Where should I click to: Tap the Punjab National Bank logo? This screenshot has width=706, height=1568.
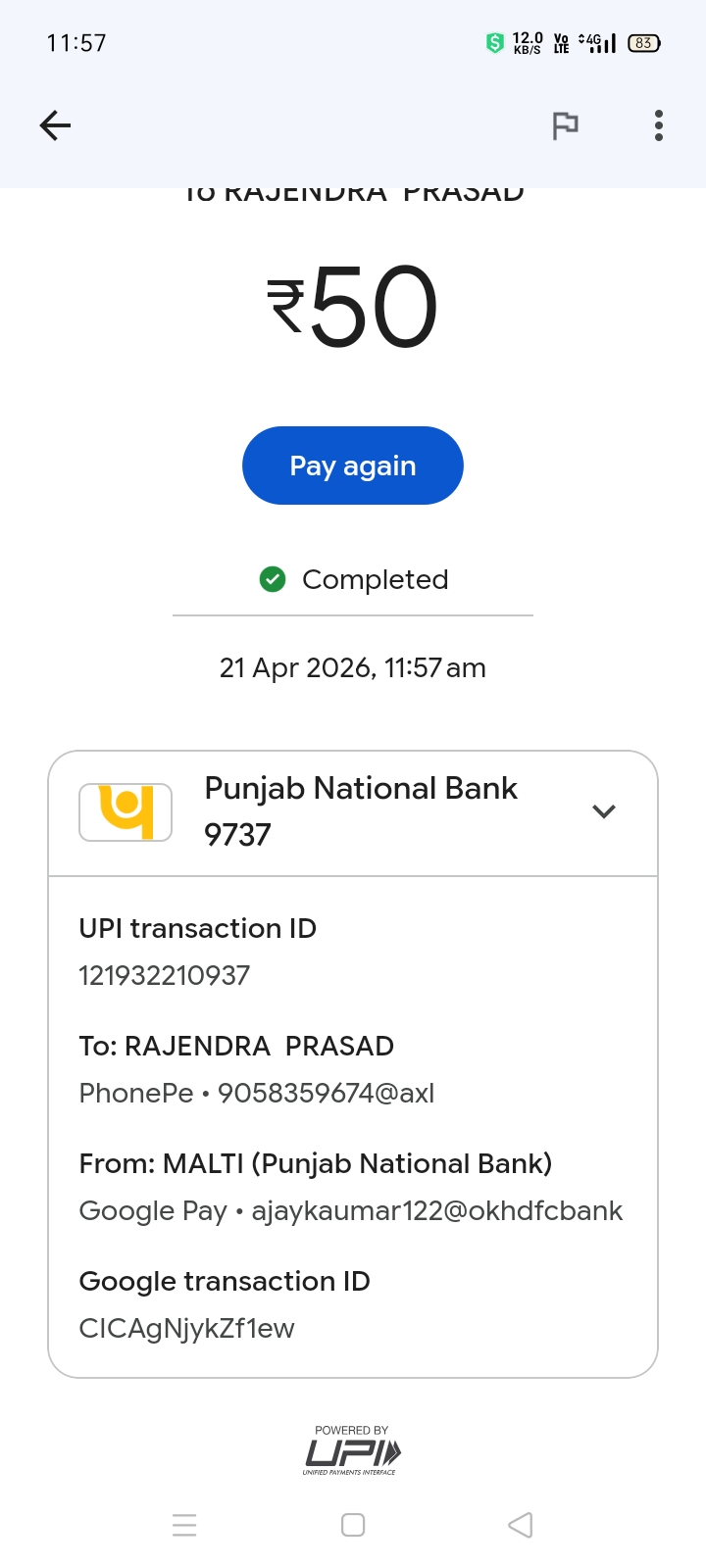pyautogui.click(x=126, y=811)
